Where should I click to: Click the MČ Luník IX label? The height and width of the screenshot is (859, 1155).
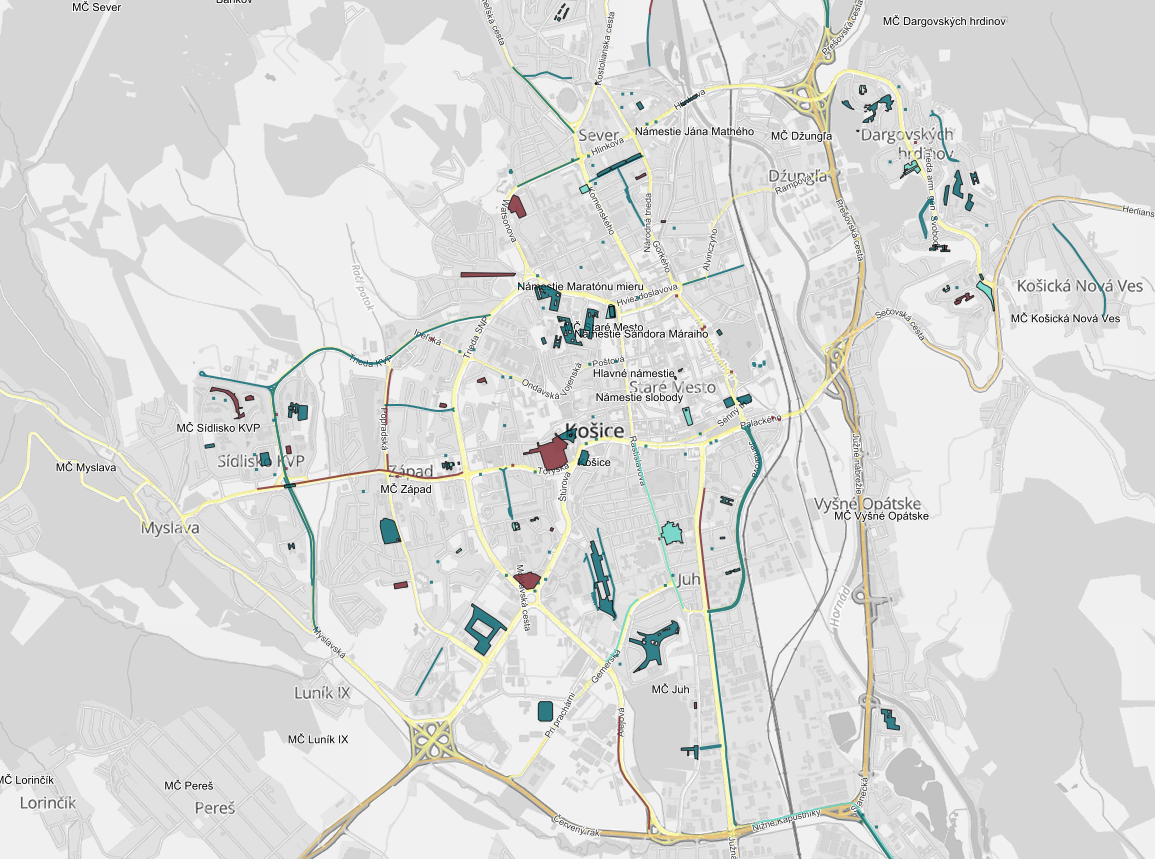[x=317, y=739]
